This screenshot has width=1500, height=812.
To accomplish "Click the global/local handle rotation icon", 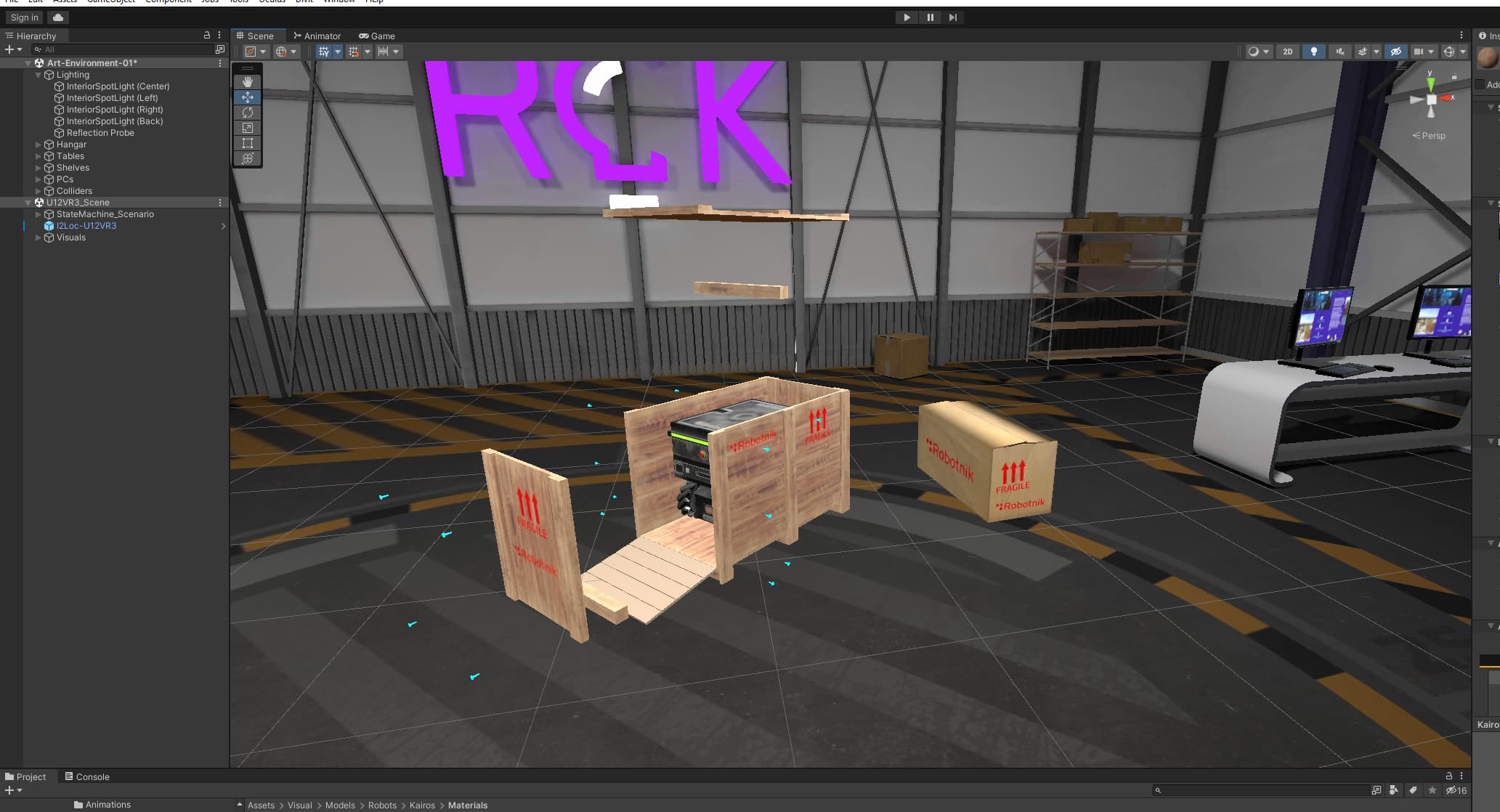I will pyautogui.click(x=281, y=52).
